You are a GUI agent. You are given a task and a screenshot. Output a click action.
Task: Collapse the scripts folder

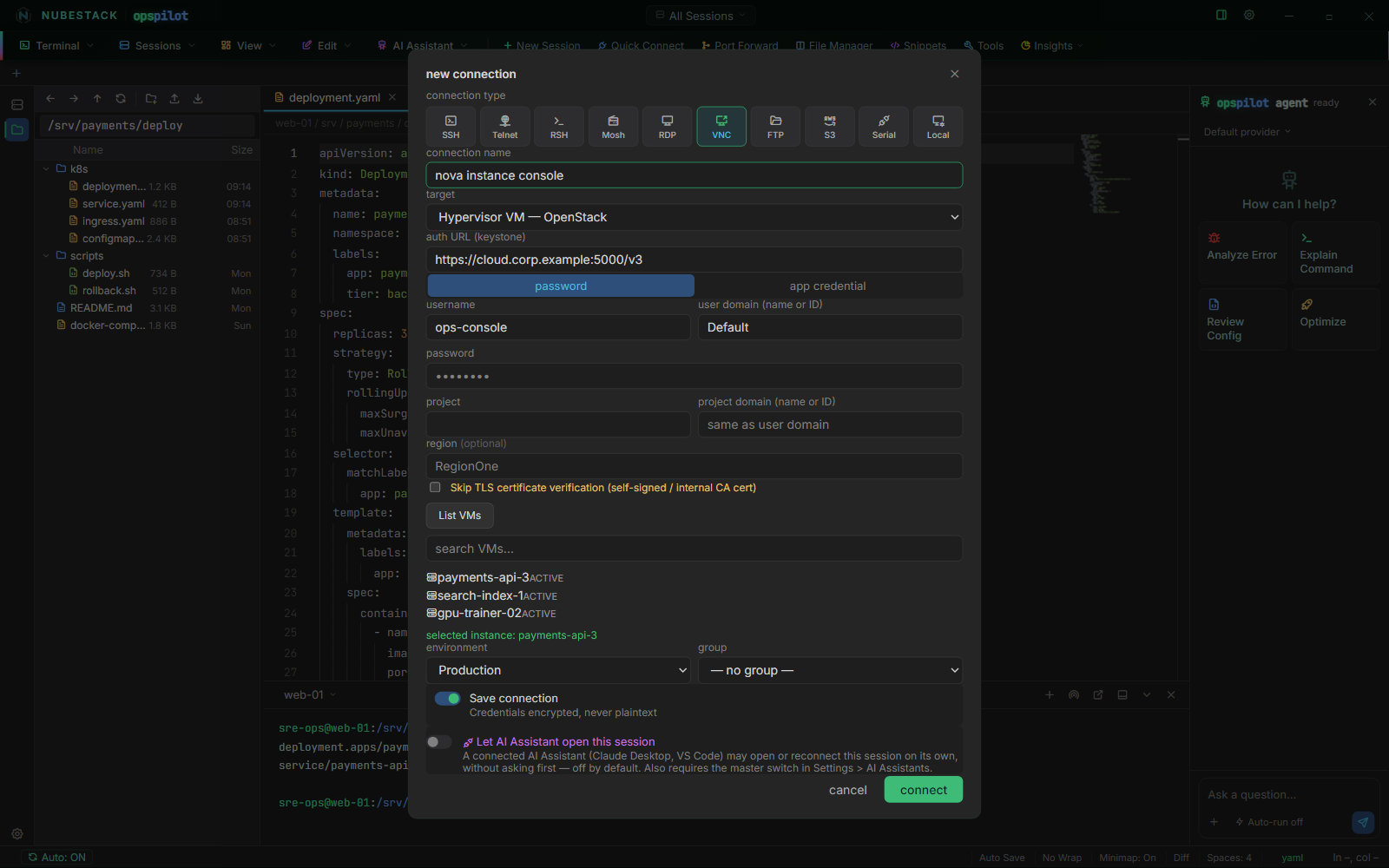coord(46,256)
